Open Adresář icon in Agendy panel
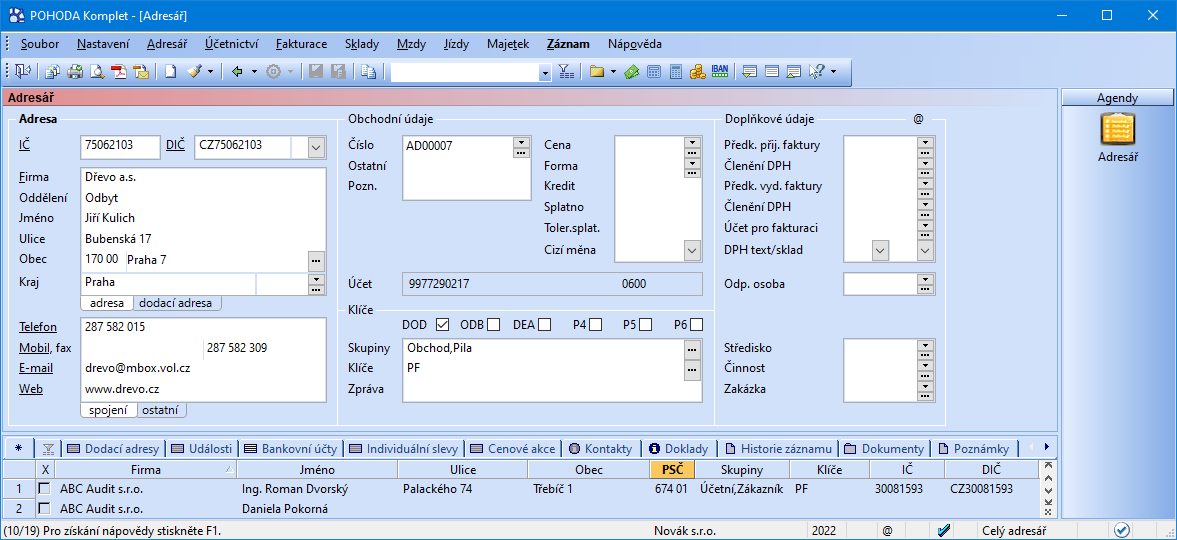The width and height of the screenshot is (1177, 540). point(1117,138)
